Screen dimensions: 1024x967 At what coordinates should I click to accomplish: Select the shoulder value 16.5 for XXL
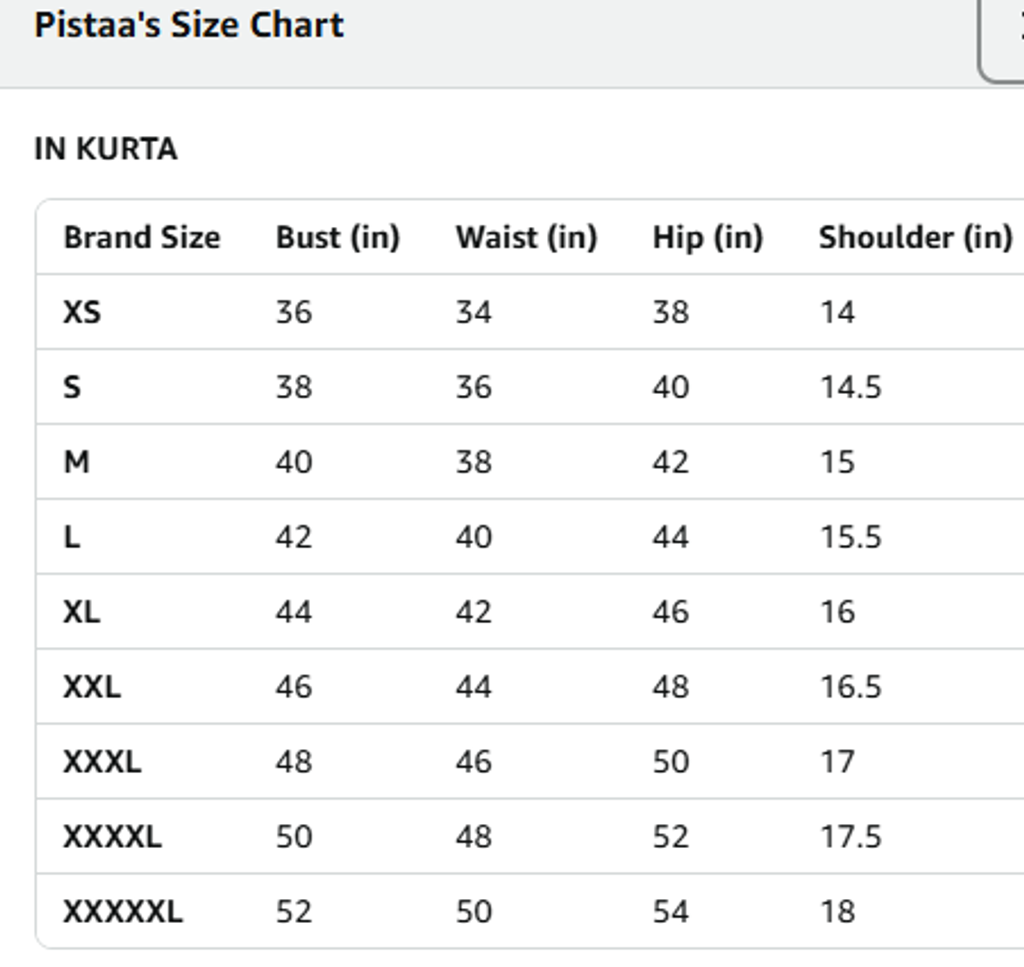[x=850, y=687]
